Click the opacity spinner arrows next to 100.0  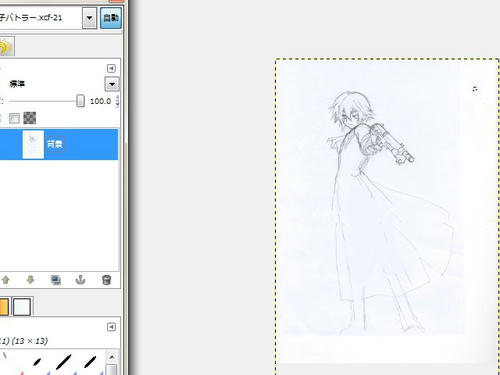(117, 101)
